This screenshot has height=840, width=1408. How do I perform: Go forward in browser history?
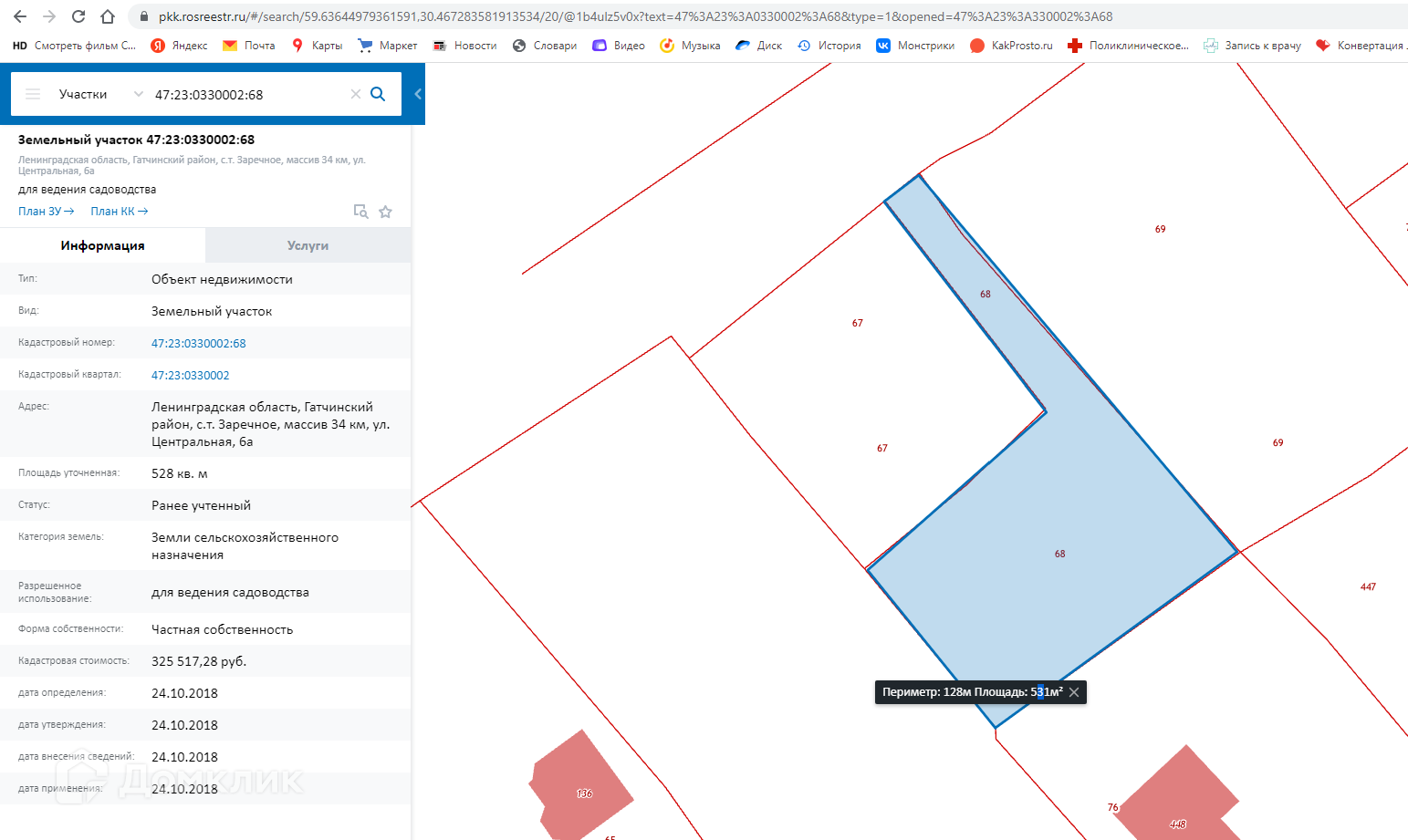[x=49, y=16]
